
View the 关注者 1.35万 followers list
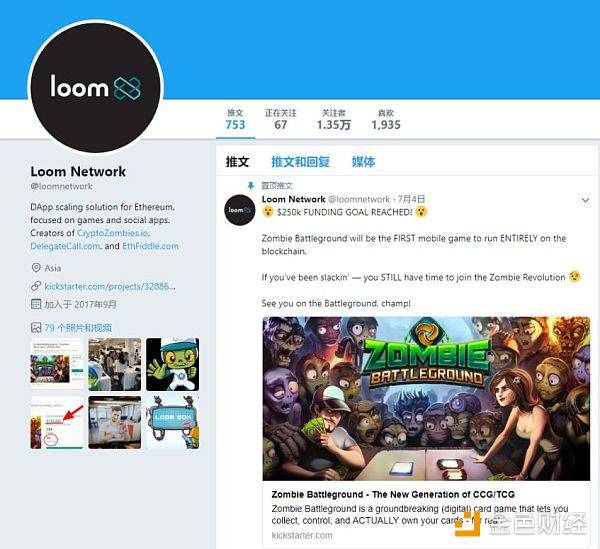click(333, 119)
